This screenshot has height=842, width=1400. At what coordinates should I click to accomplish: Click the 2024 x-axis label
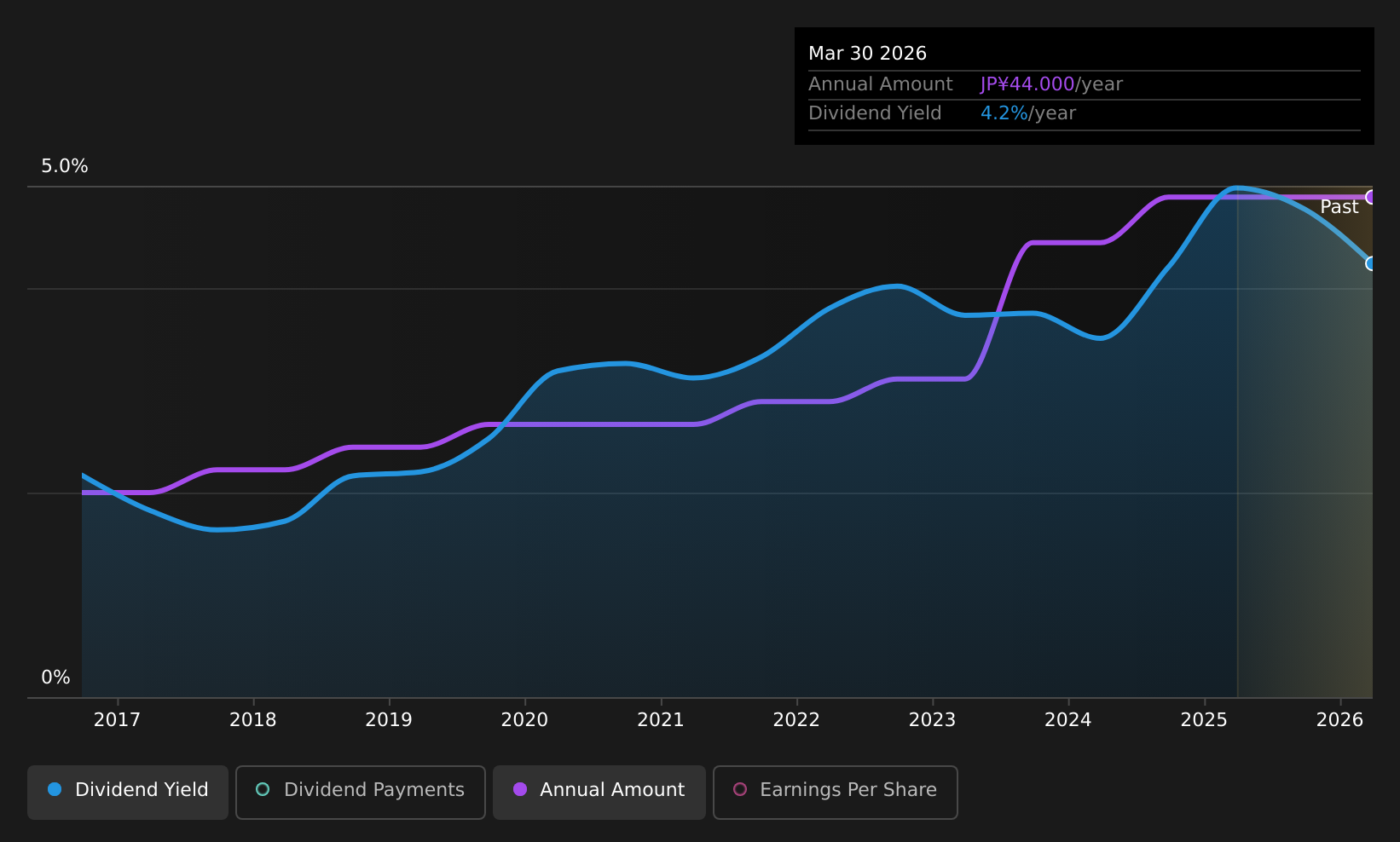tap(1068, 720)
